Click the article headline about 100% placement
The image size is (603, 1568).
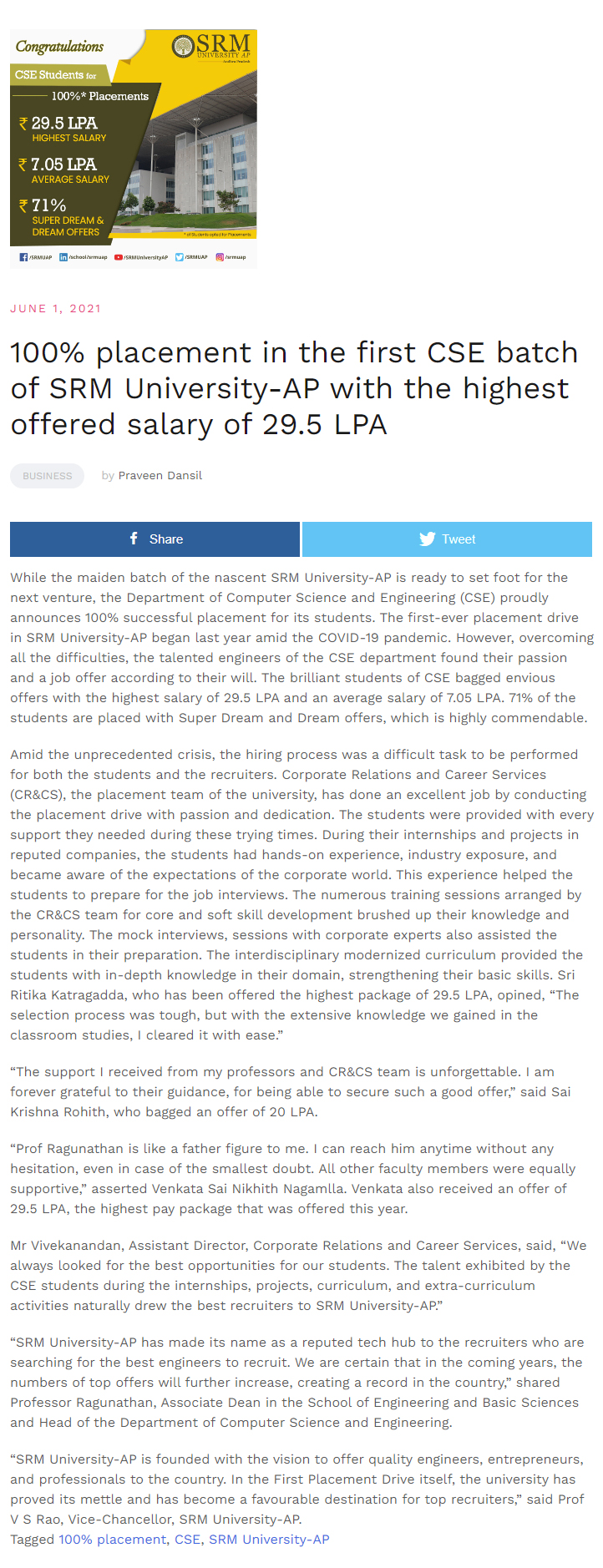294,388
